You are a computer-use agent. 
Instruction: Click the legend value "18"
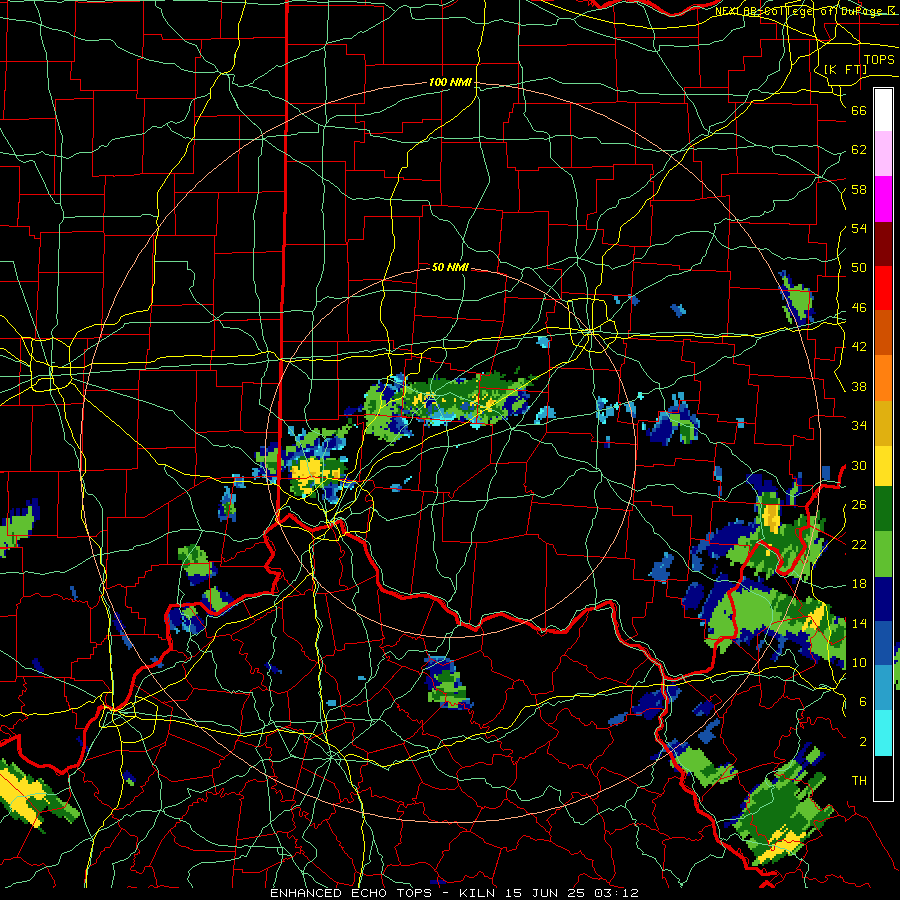859,584
